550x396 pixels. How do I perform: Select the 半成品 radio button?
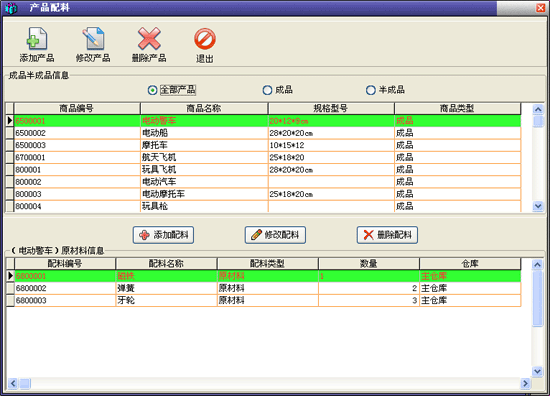pos(370,90)
